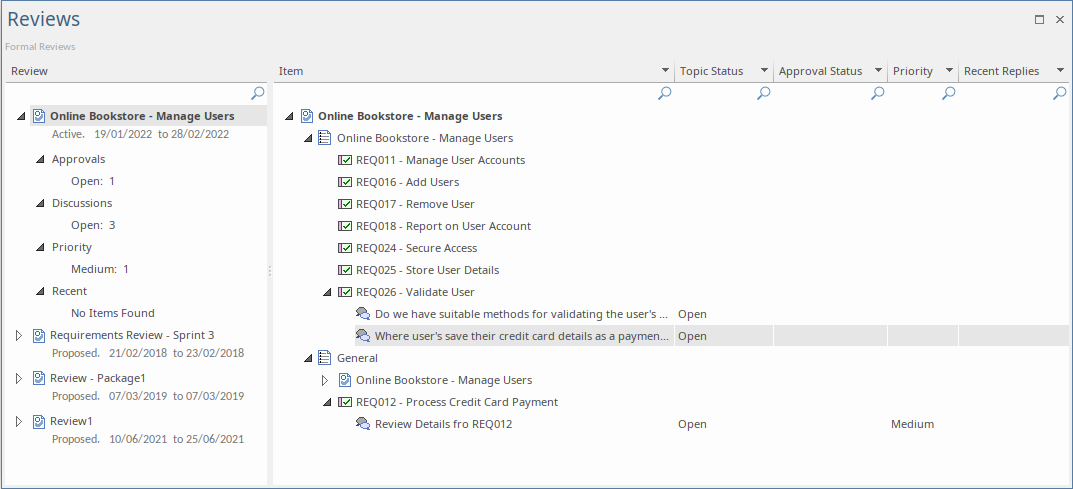Click the search icon under Priority column
Screen dimensions: 1073x489
[x=949, y=93]
